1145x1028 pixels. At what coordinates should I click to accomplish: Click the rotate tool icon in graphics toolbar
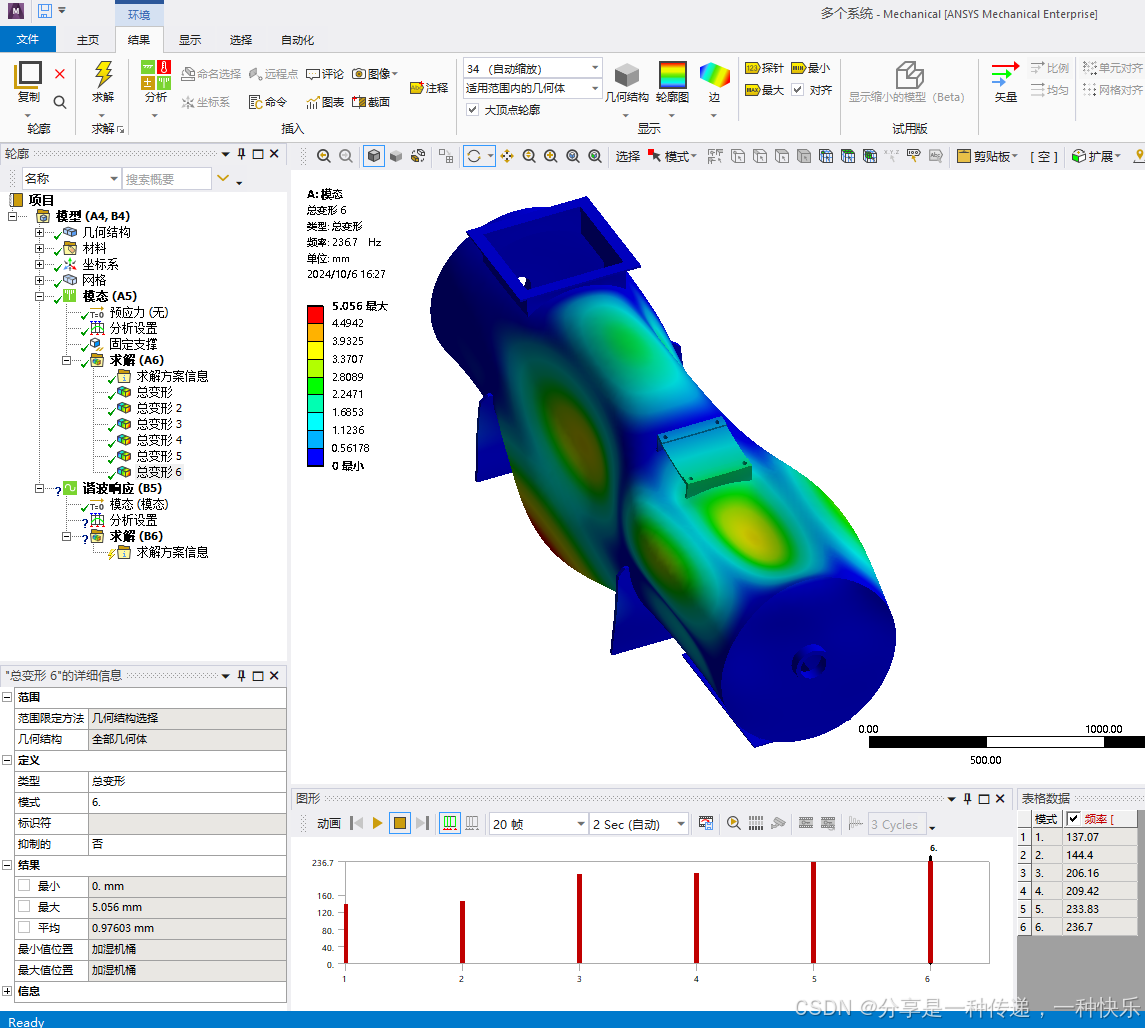pyautogui.click(x=474, y=156)
